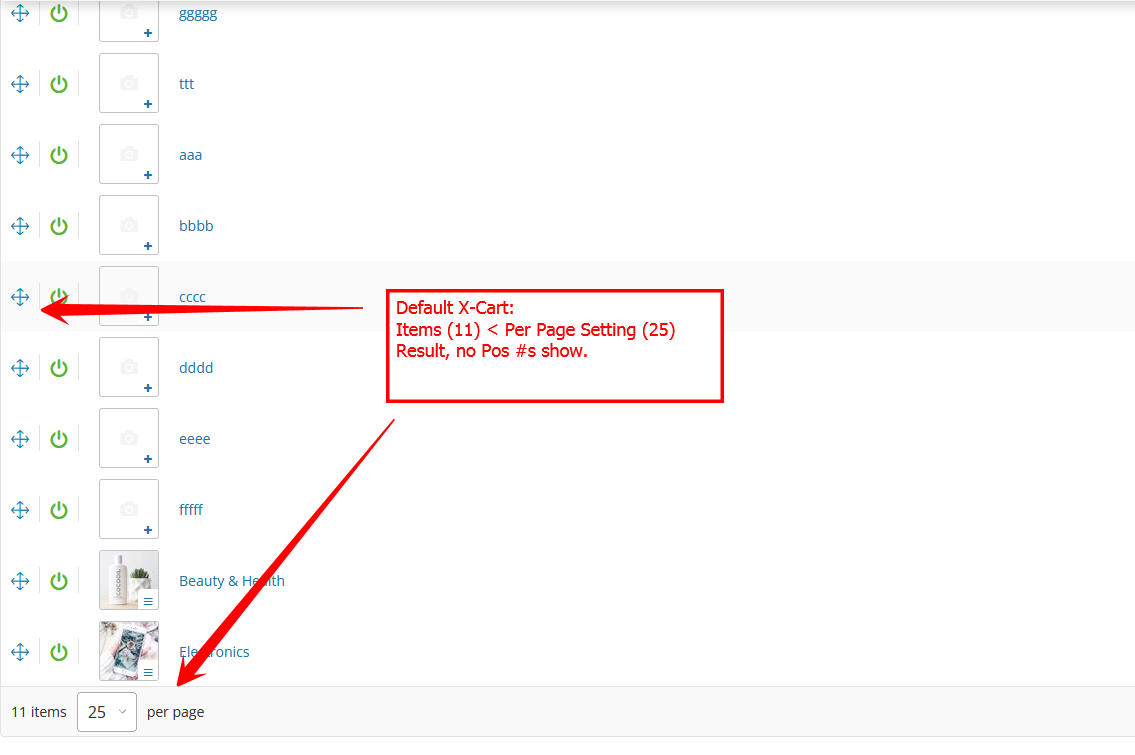Open the 25 per page dropdown
Screen dimensions: 1135x755
pyautogui.click(x=107, y=712)
